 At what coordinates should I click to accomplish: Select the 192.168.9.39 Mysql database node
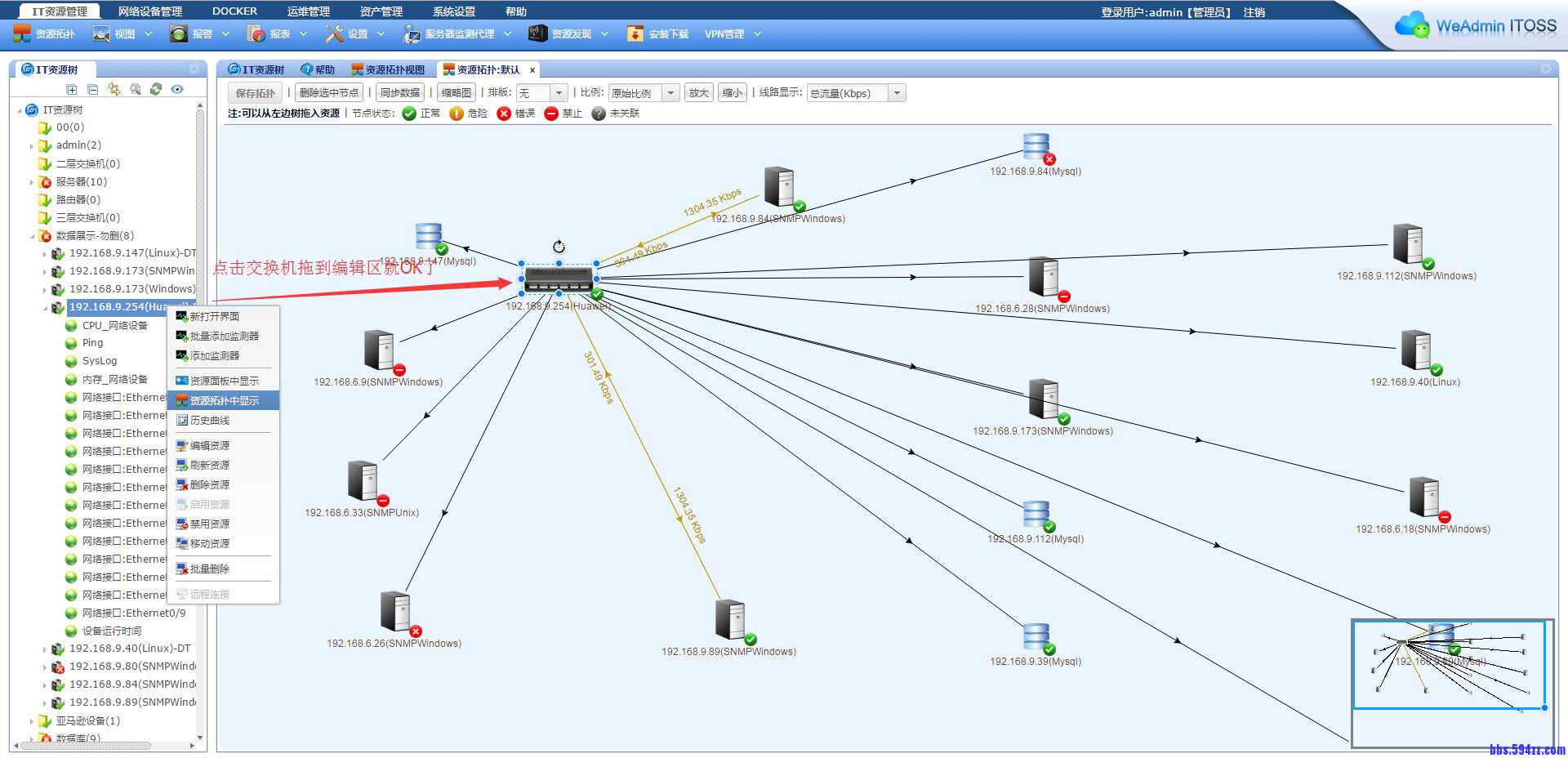(1036, 635)
